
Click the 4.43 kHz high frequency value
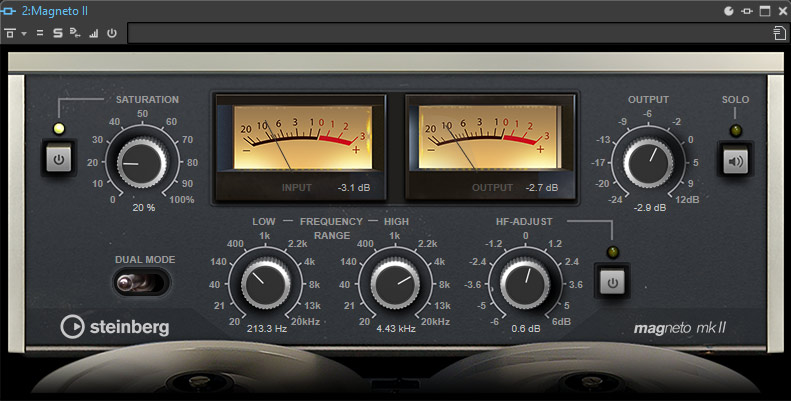[394, 327]
